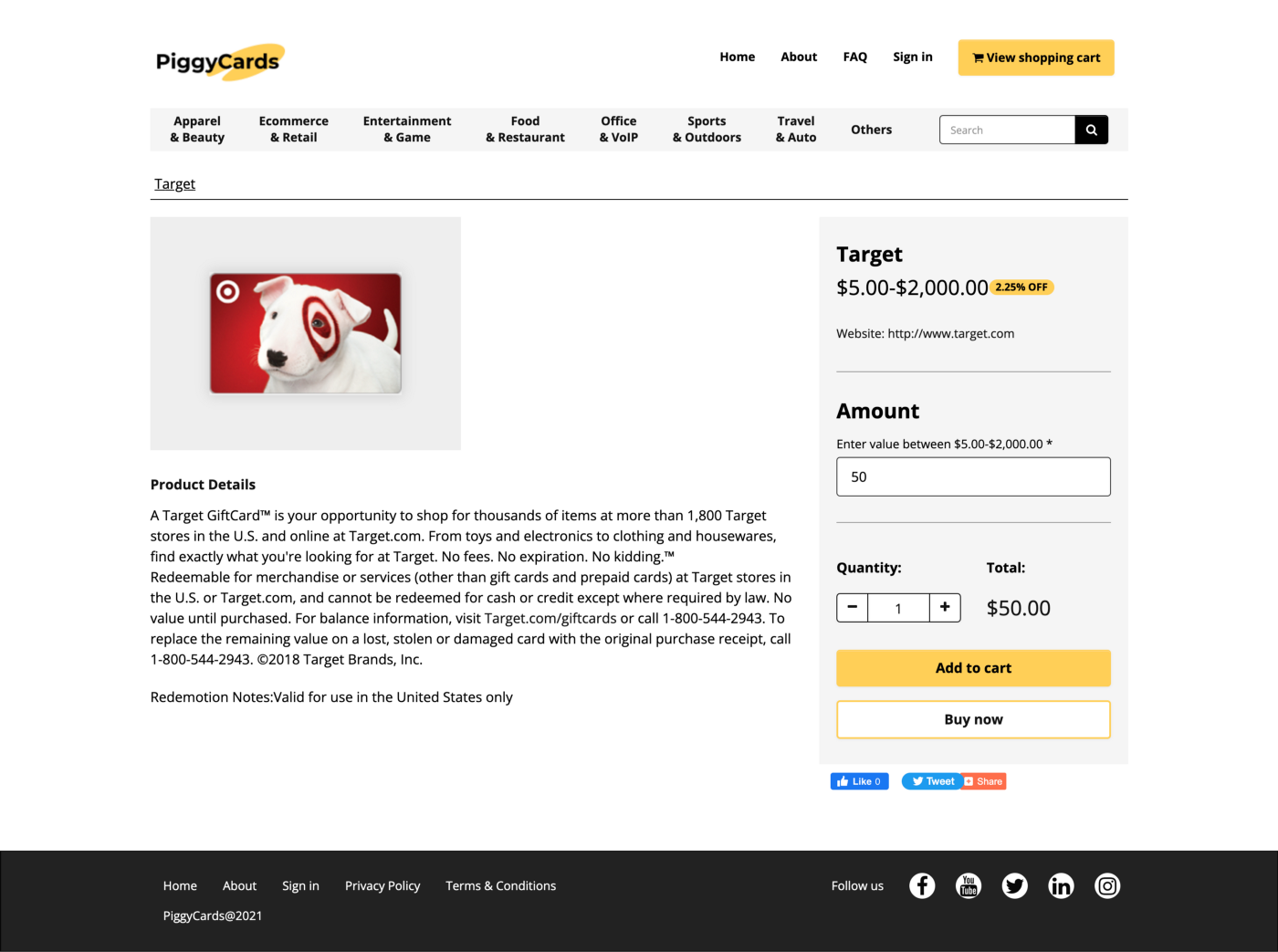Click the Facebook Like button

(x=859, y=781)
